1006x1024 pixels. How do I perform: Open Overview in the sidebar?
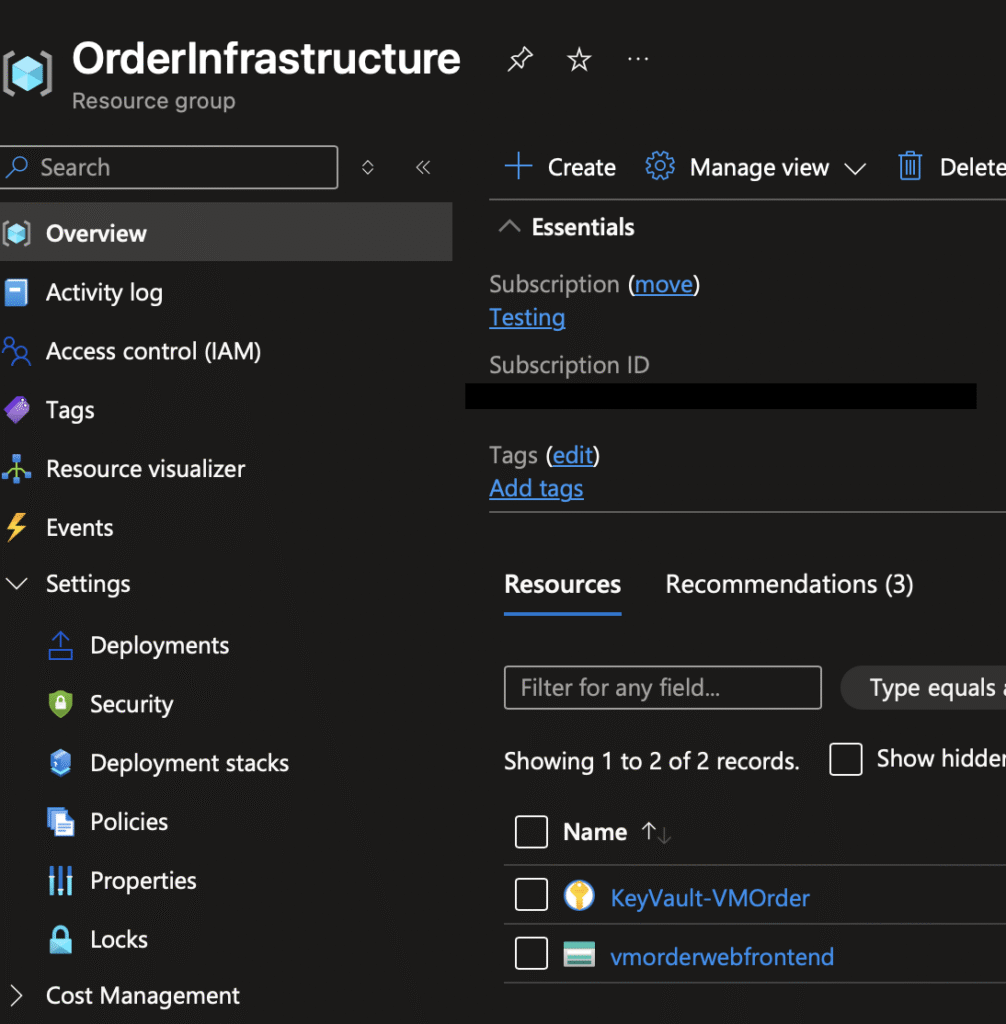(226, 232)
